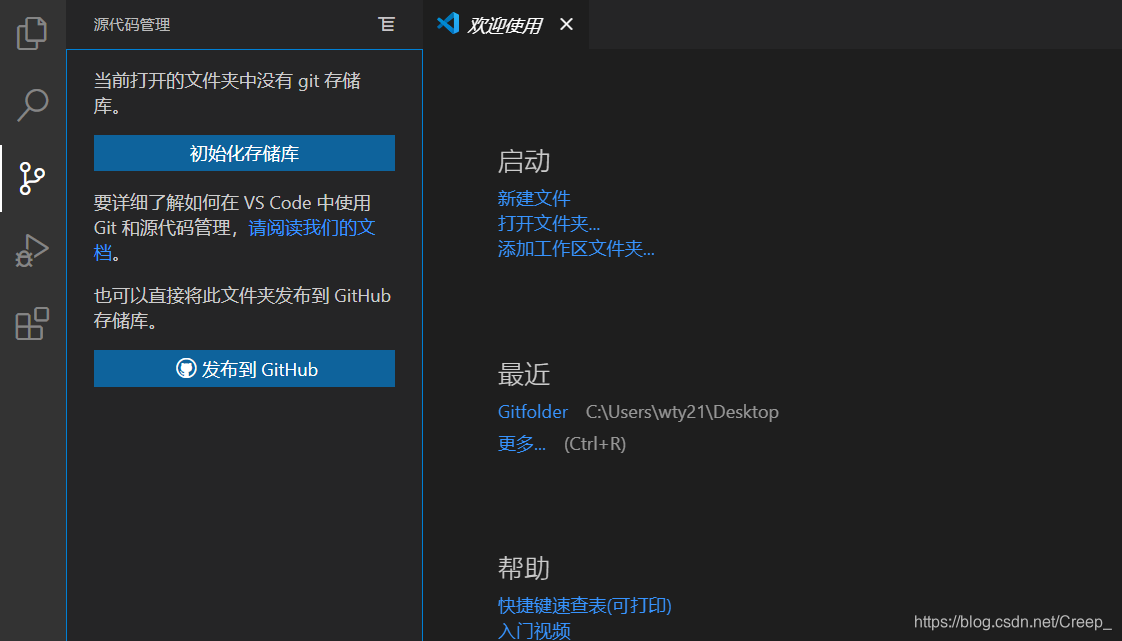
Task: Click the 启动 section heading
Action: [x=524, y=161]
